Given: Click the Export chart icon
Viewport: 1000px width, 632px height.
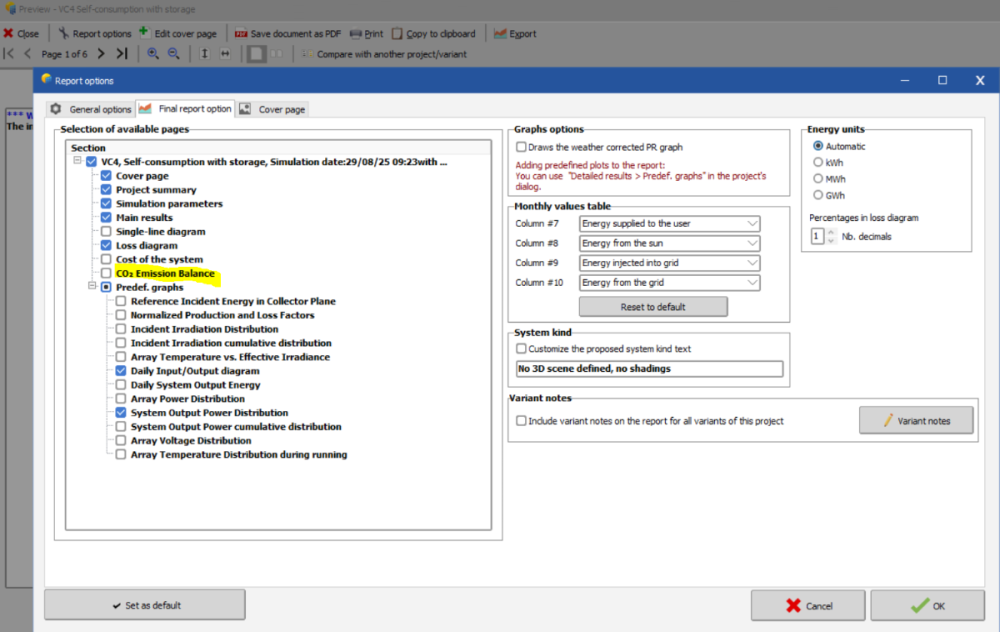Looking at the screenshot, I should coord(499,33).
